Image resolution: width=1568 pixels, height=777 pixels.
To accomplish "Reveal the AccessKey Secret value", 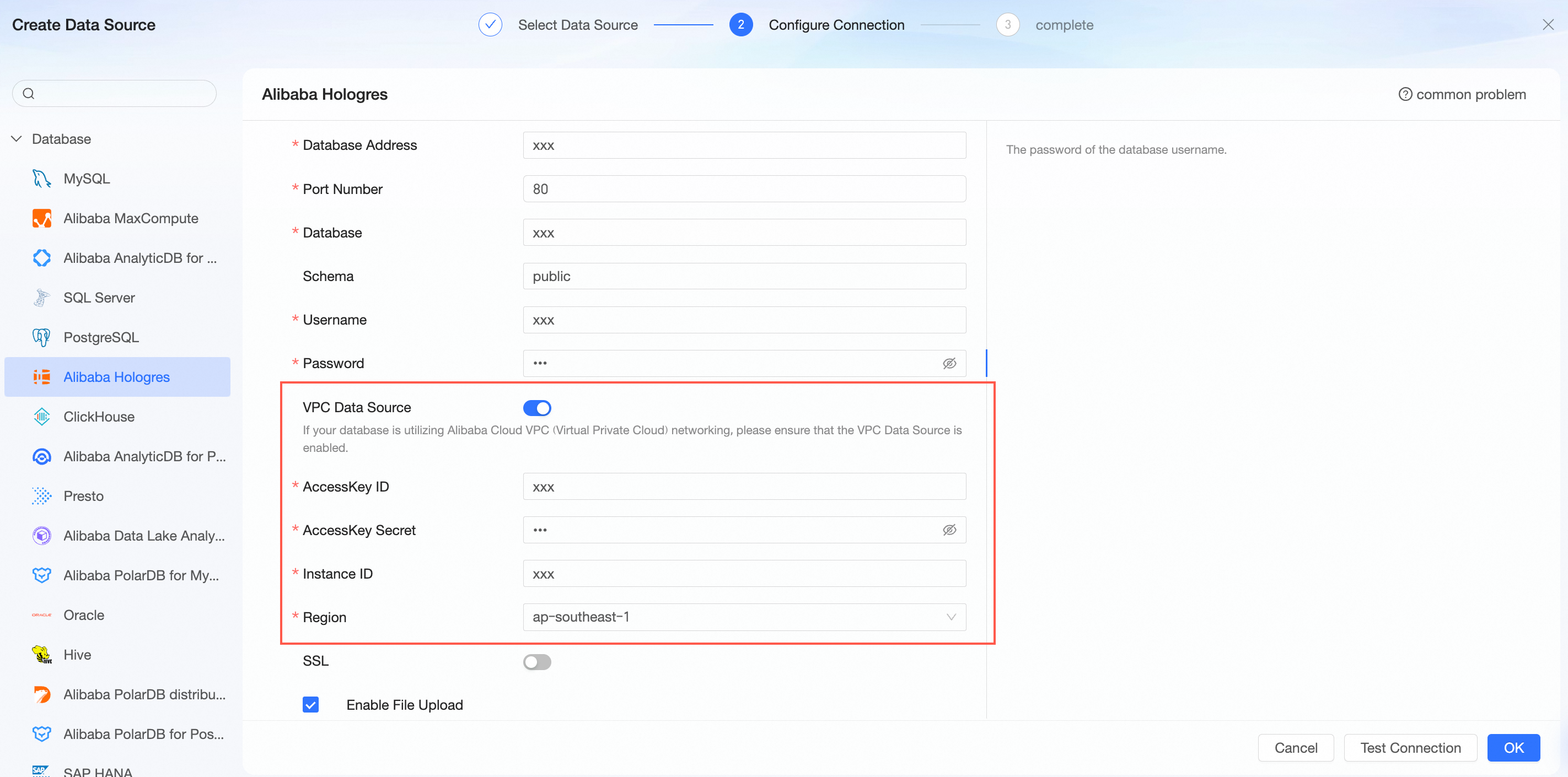I will (x=949, y=530).
